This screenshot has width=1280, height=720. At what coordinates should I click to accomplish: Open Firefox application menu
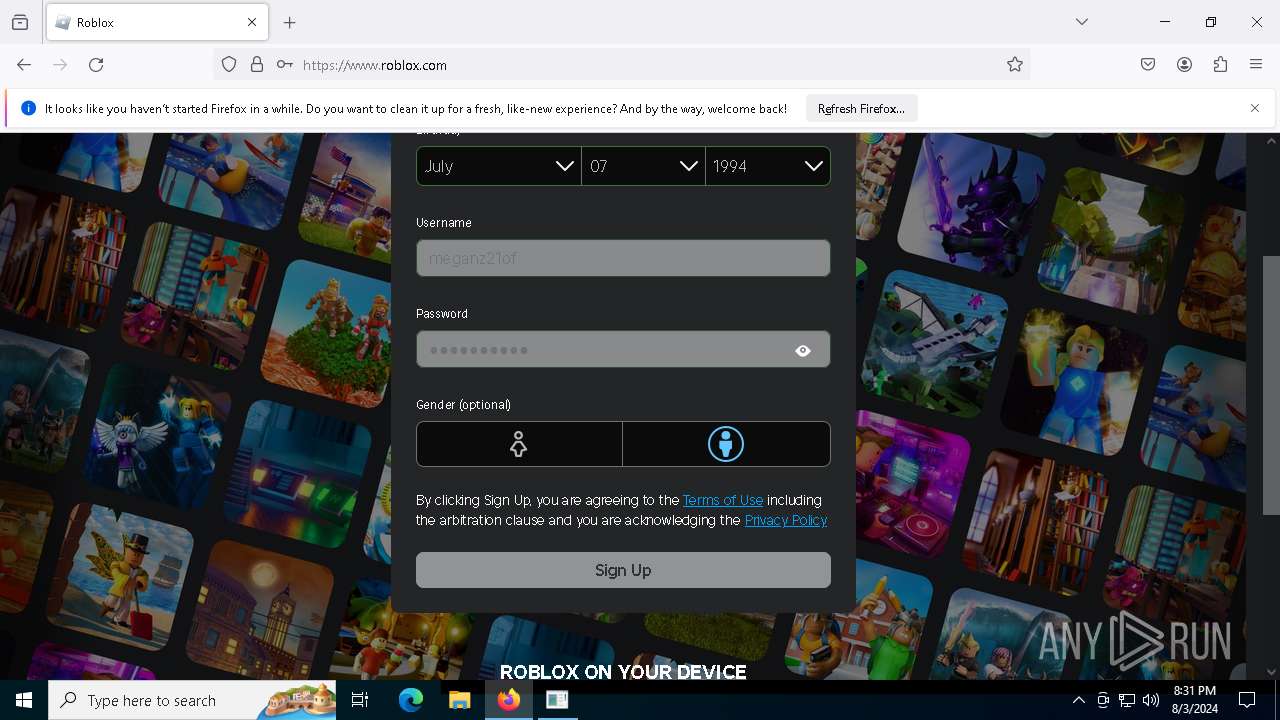tap(1256, 65)
